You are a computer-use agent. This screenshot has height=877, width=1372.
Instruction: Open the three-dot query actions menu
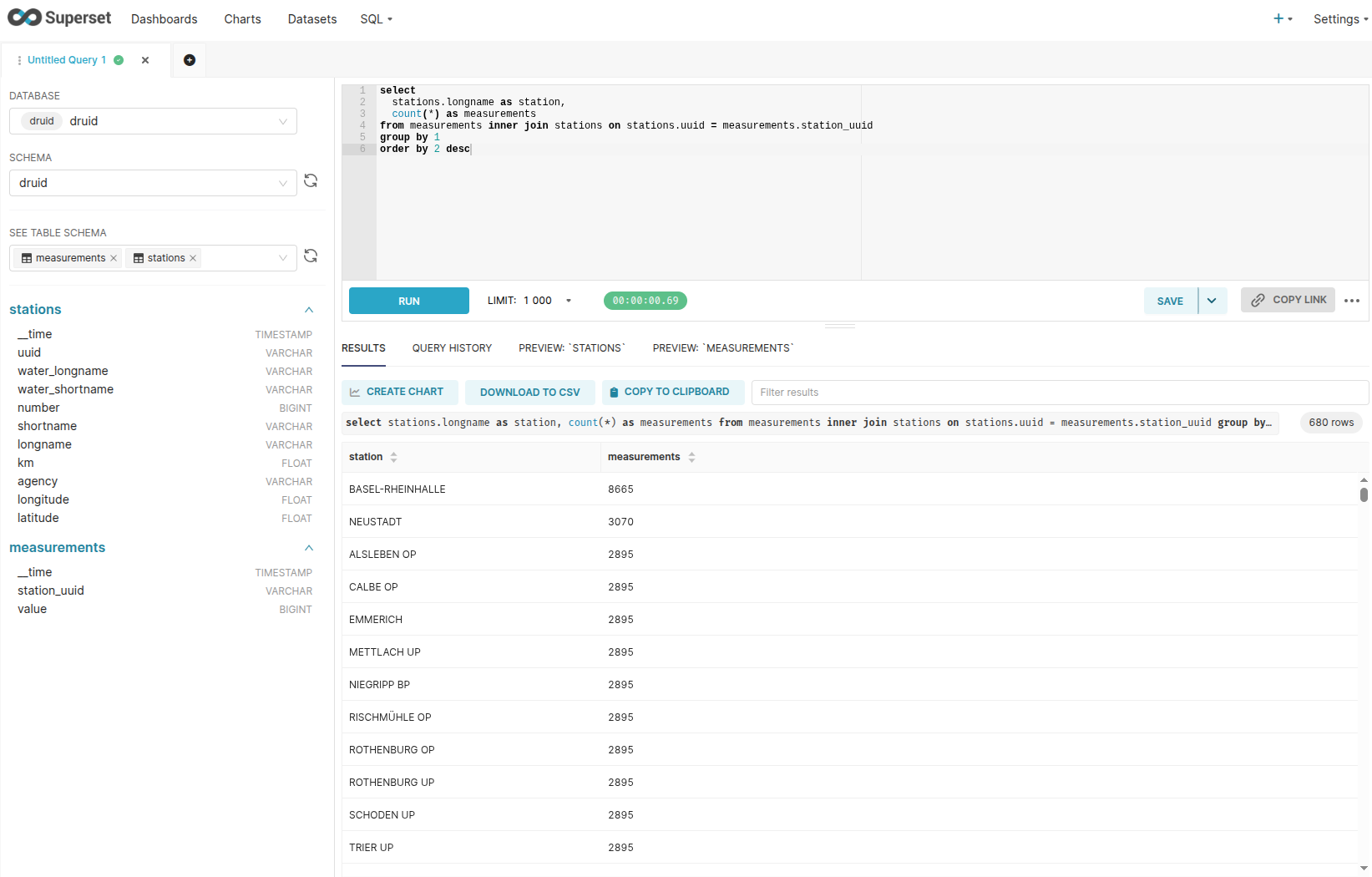click(1352, 301)
